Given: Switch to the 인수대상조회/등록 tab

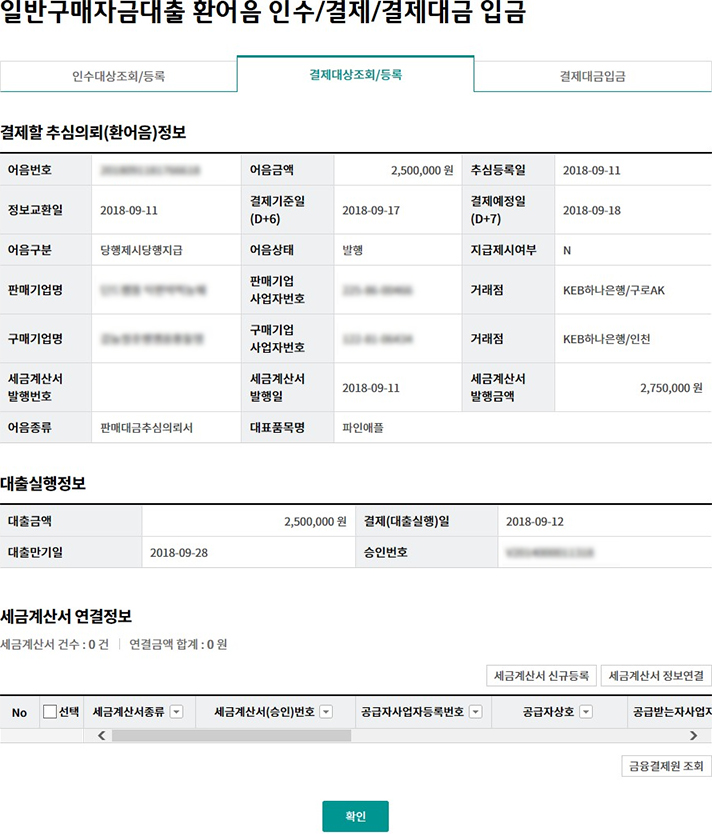Looking at the screenshot, I should coord(118,76).
